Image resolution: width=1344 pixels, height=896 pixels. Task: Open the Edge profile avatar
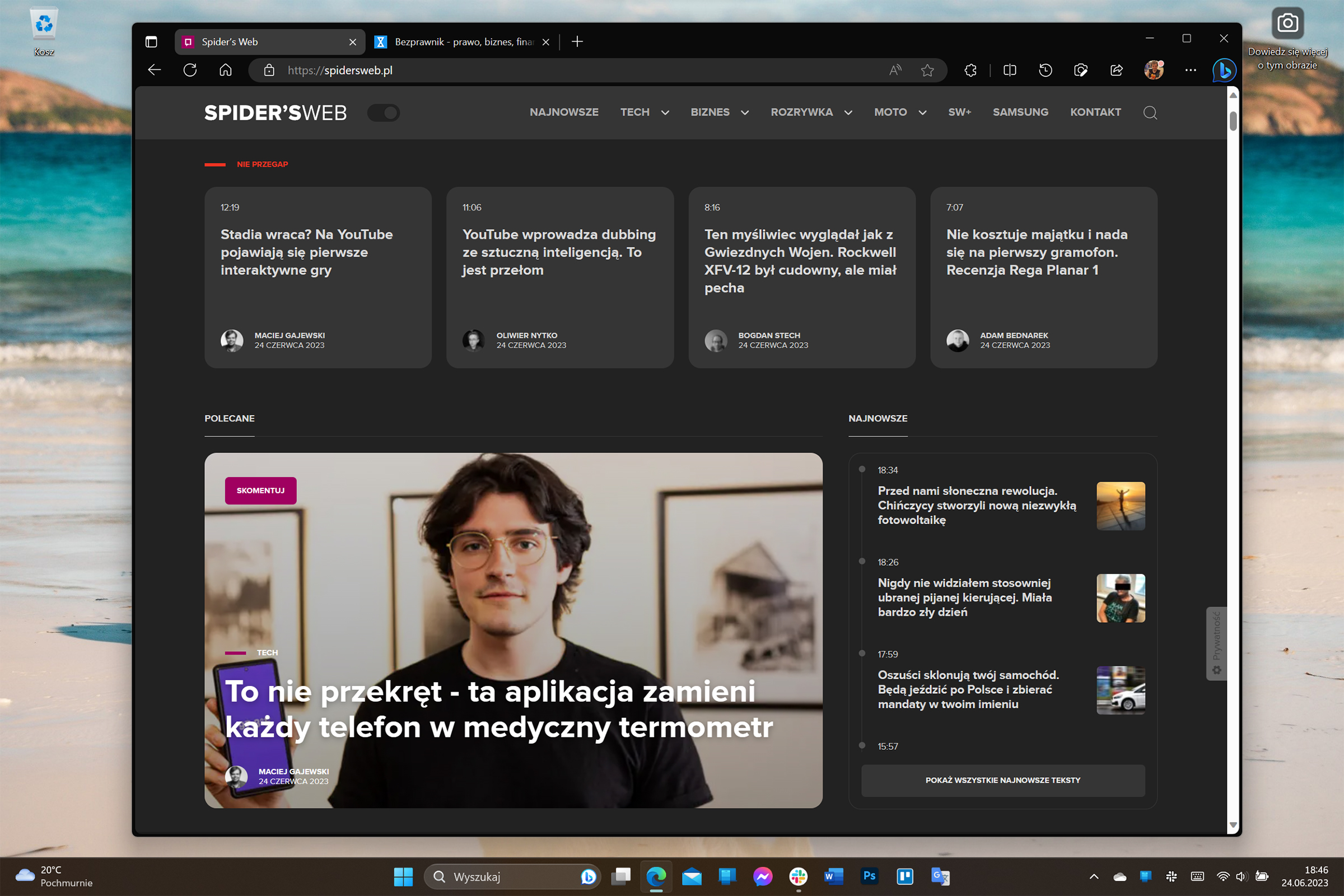click(1154, 71)
